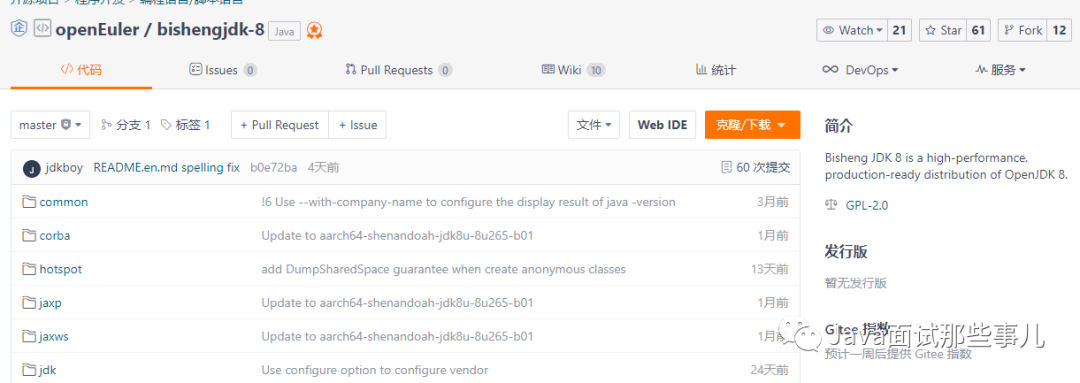Open the corba folder
This screenshot has width=1080, height=383.
click(x=55, y=236)
